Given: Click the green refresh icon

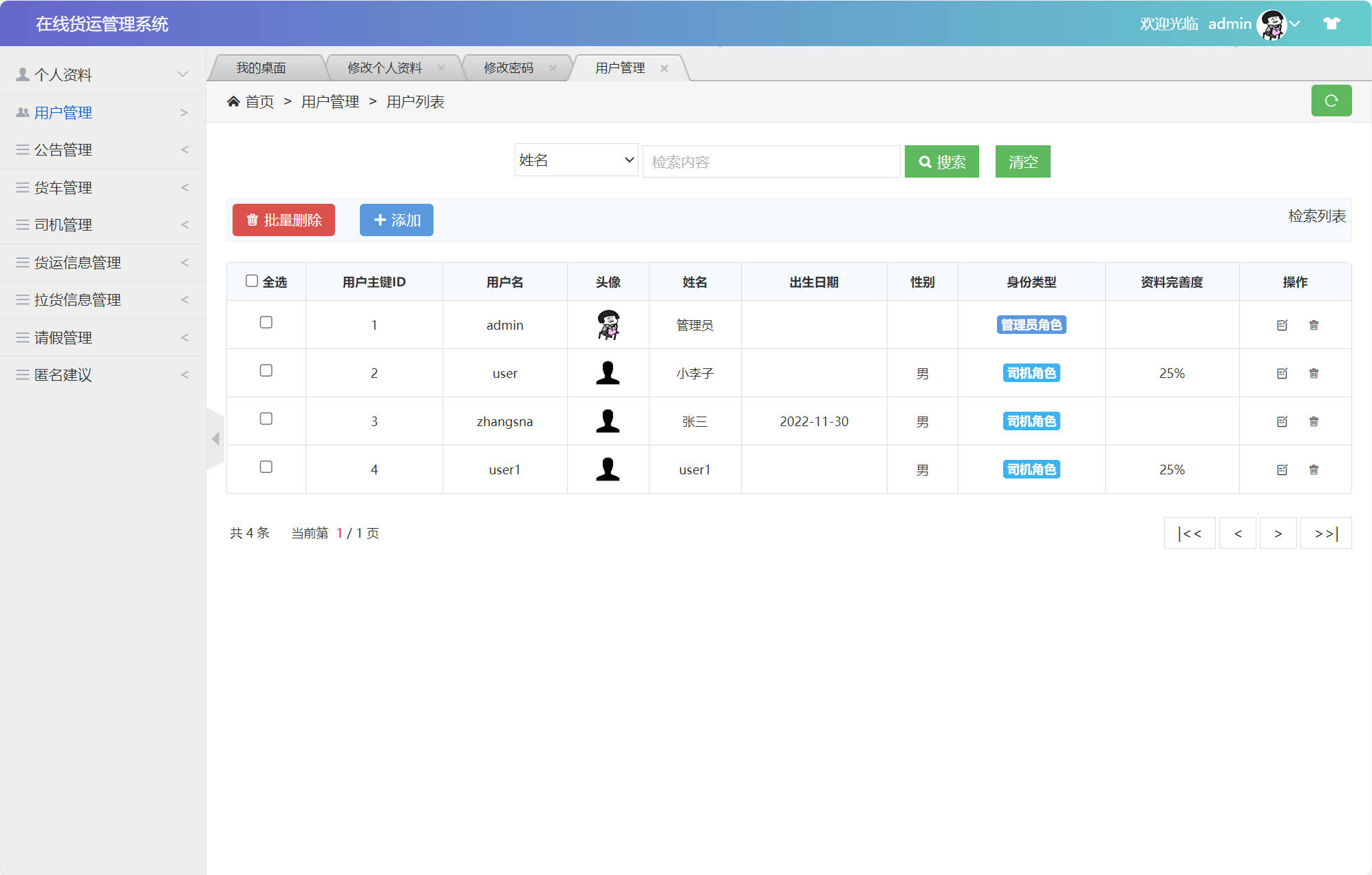Looking at the screenshot, I should pyautogui.click(x=1332, y=101).
